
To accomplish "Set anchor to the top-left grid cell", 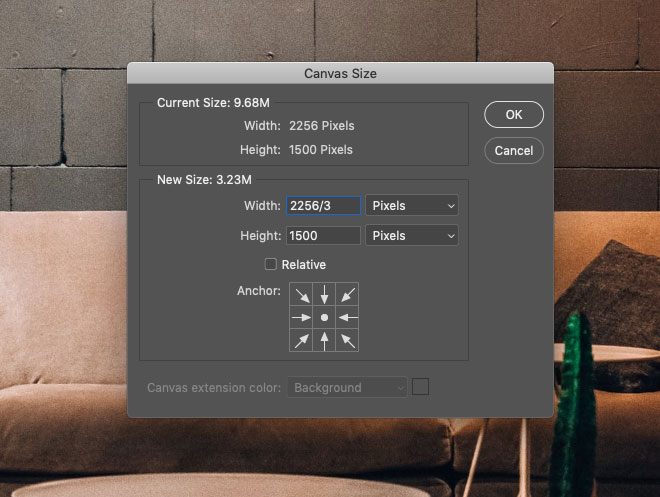I will pos(301,294).
